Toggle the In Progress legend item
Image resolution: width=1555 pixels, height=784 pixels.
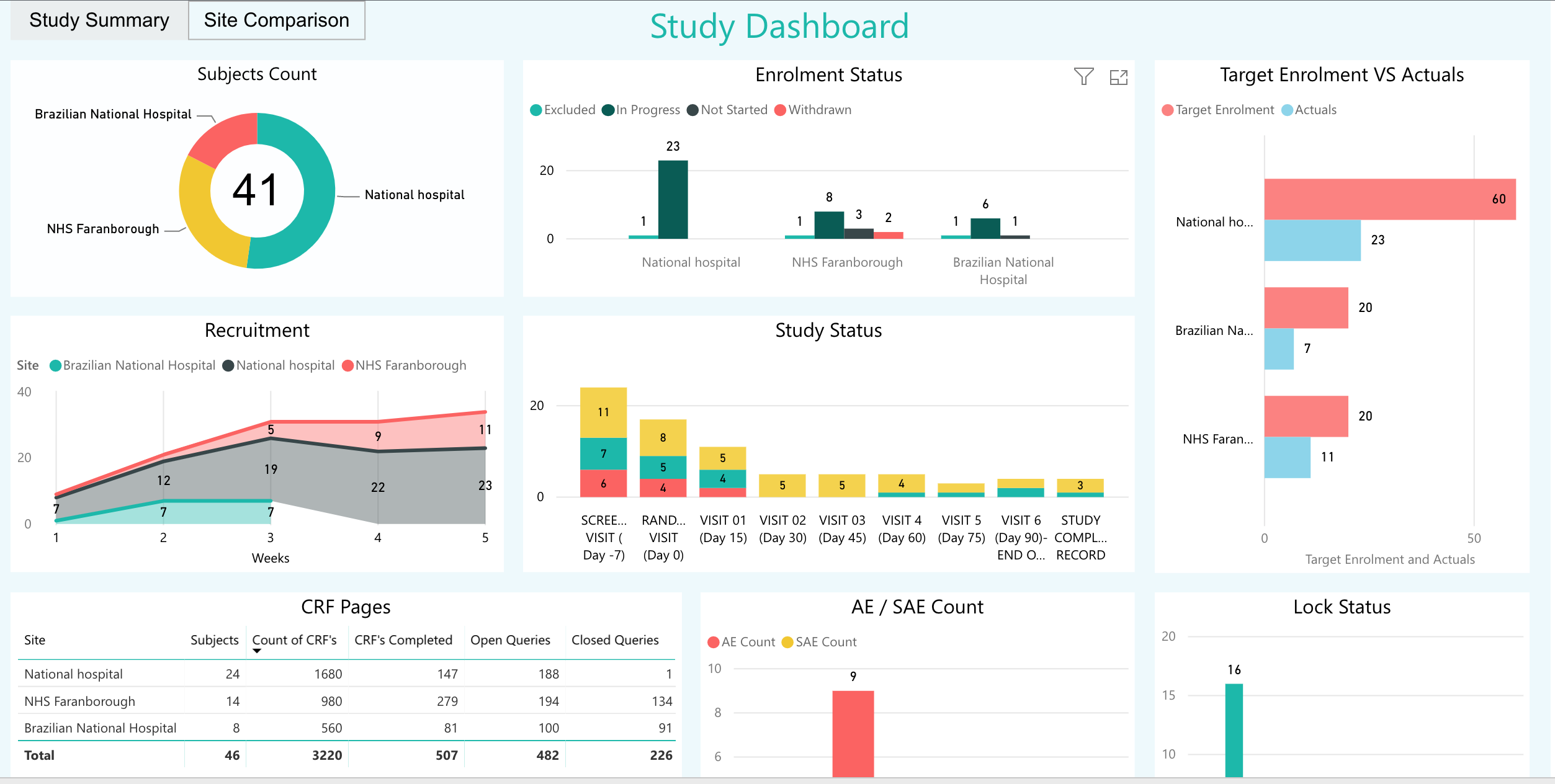(641, 110)
